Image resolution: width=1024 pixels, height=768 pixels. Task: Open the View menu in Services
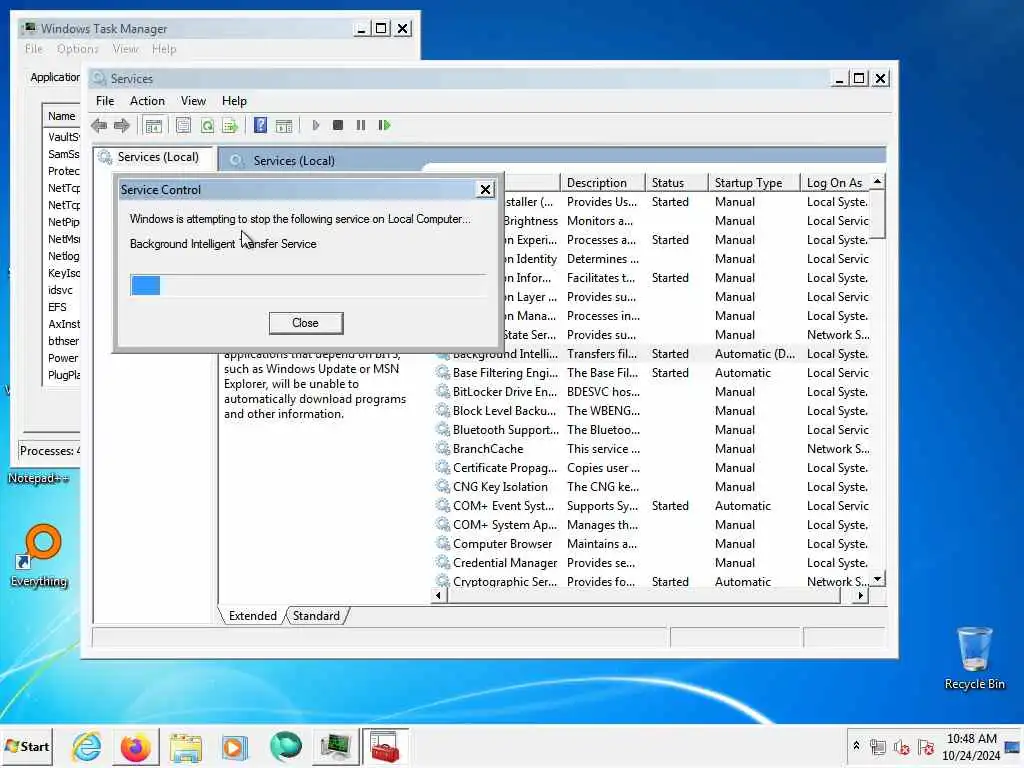[193, 101]
